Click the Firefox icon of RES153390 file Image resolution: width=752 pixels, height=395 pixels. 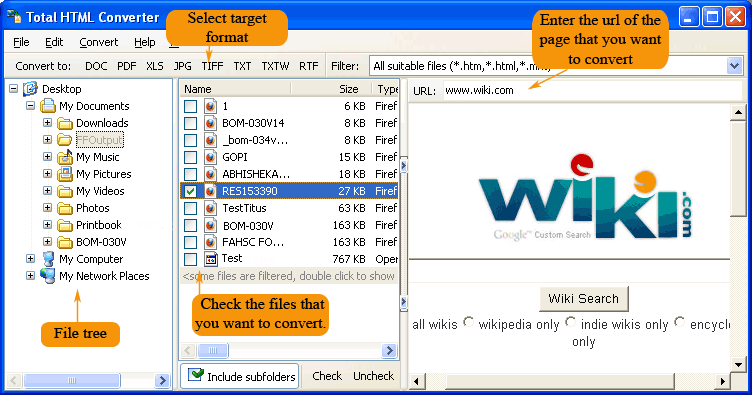[210, 191]
